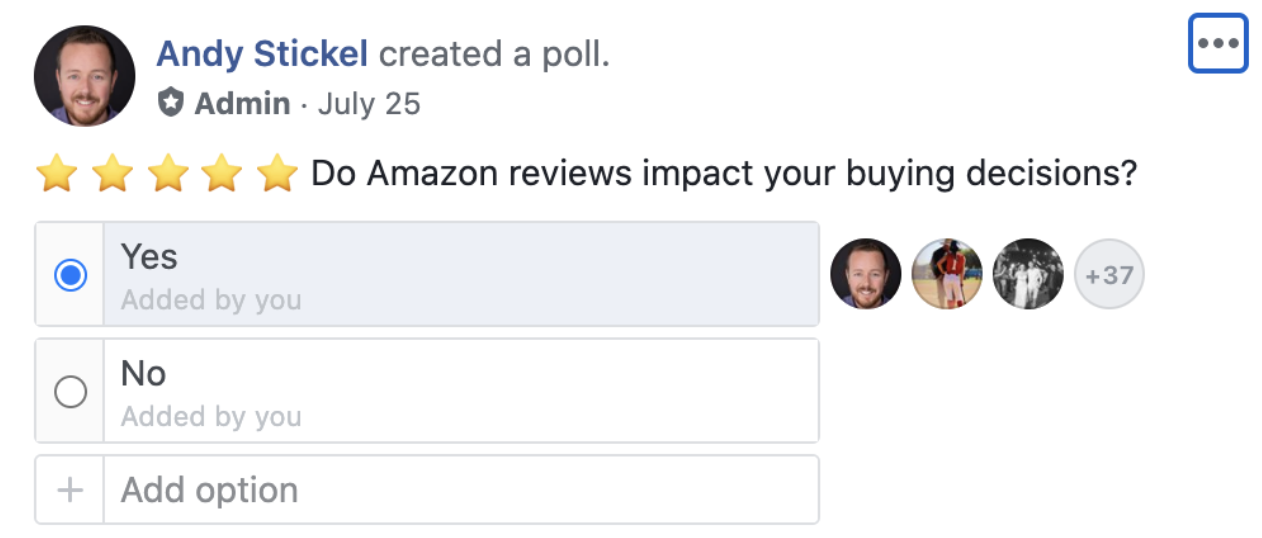Click the voter avatar with red outfit
This screenshot has height=538, width=1262.
[947, 273]
